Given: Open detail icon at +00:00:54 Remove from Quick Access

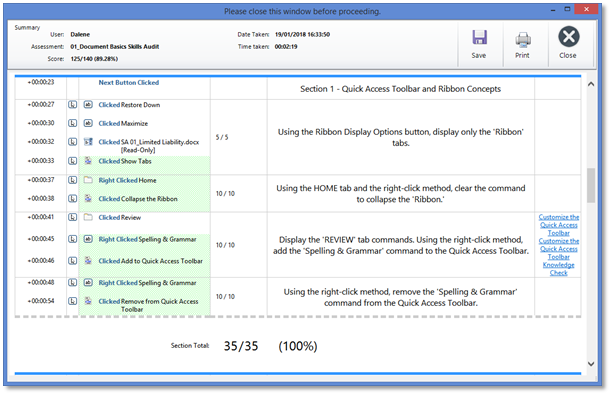Looking at the screenshot, I should (x=72, y=301).
